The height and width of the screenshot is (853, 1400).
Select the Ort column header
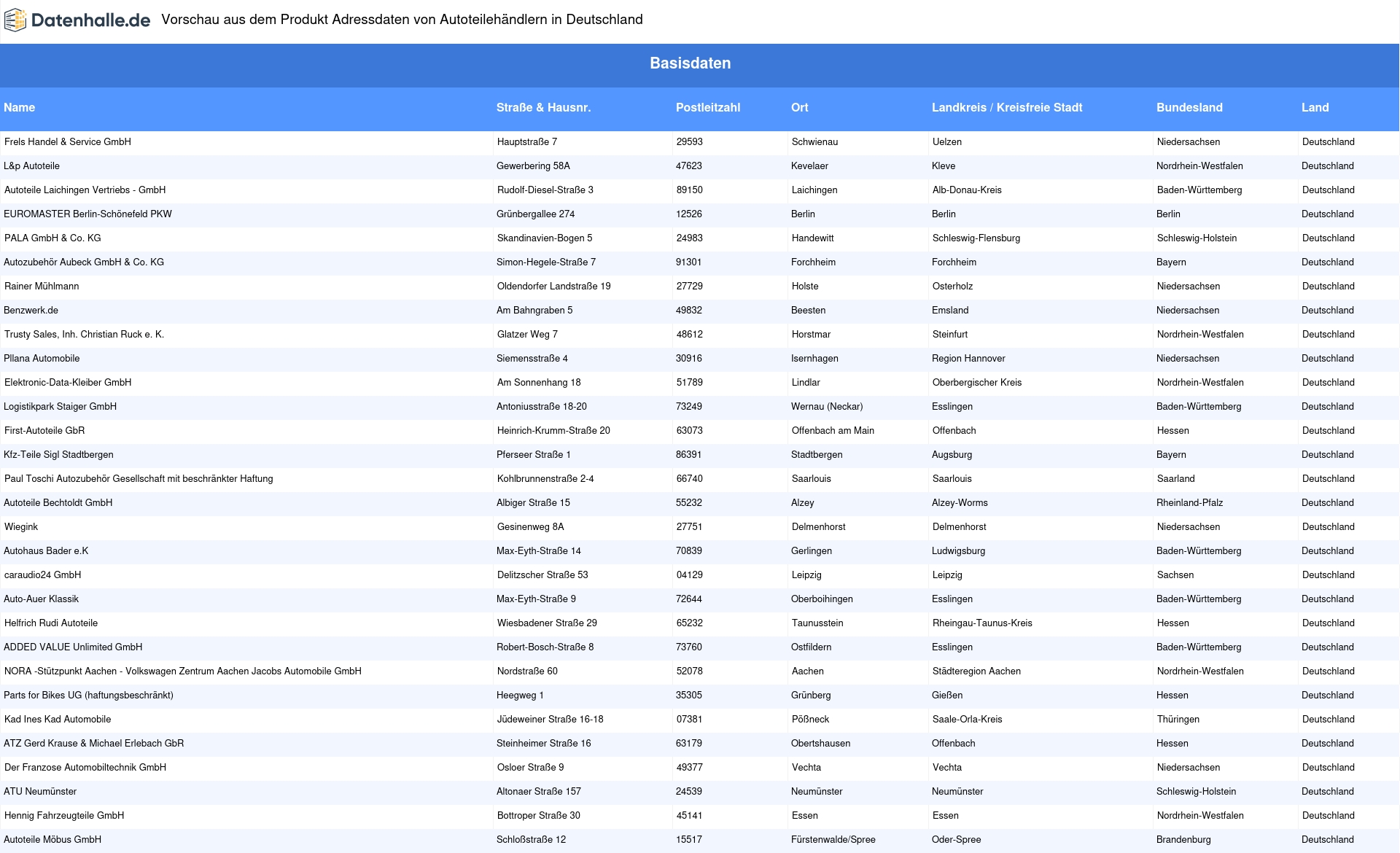[800, 108]
